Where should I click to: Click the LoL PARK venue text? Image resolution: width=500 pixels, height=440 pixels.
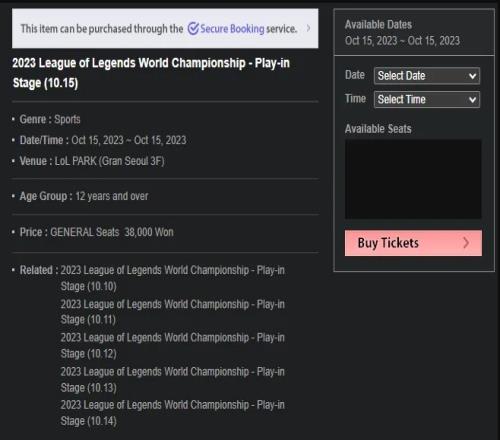[109, 161]
